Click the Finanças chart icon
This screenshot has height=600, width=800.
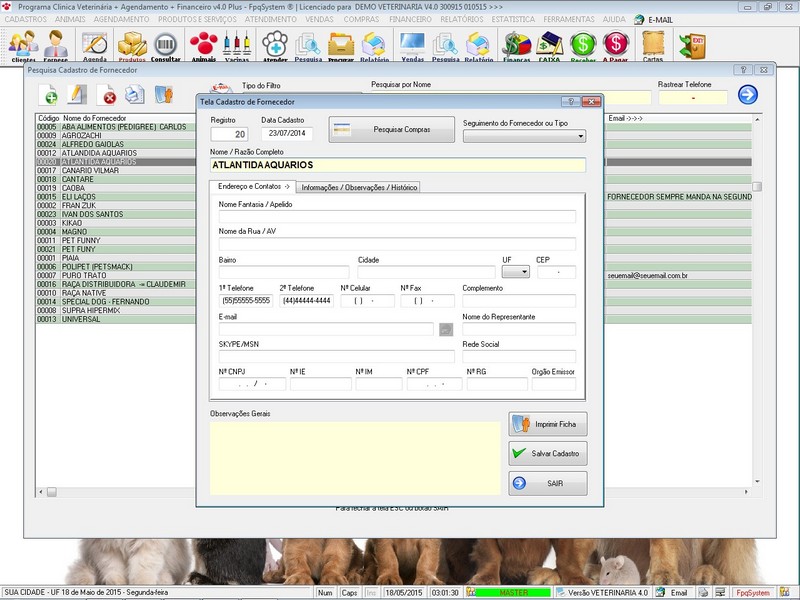[x=516, y=45]
